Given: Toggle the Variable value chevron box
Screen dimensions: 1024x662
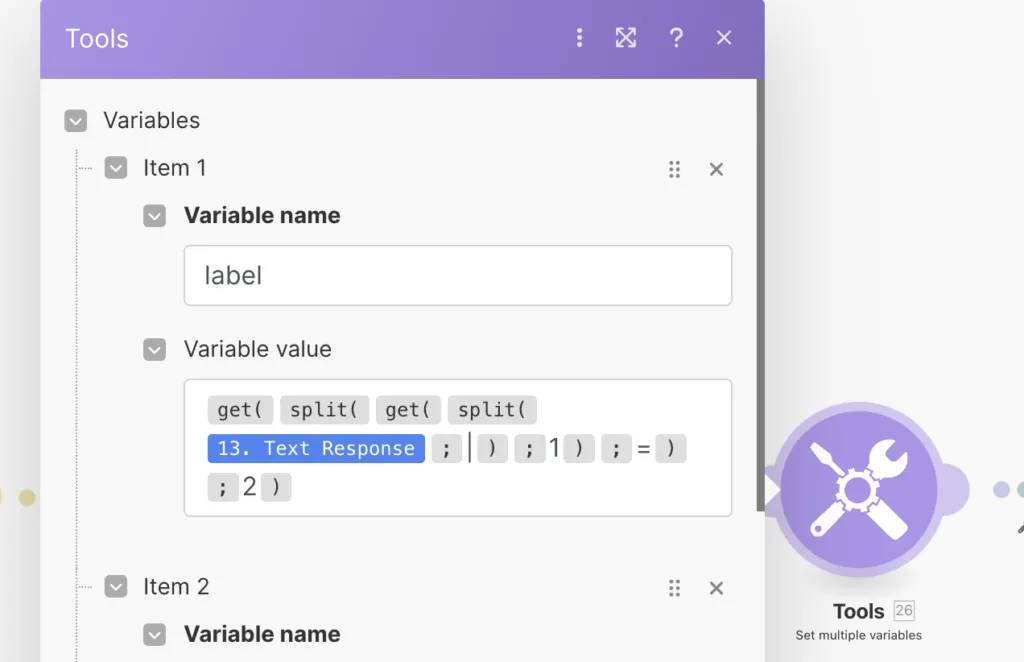Looking at the screenshot, I should point(154,350).
